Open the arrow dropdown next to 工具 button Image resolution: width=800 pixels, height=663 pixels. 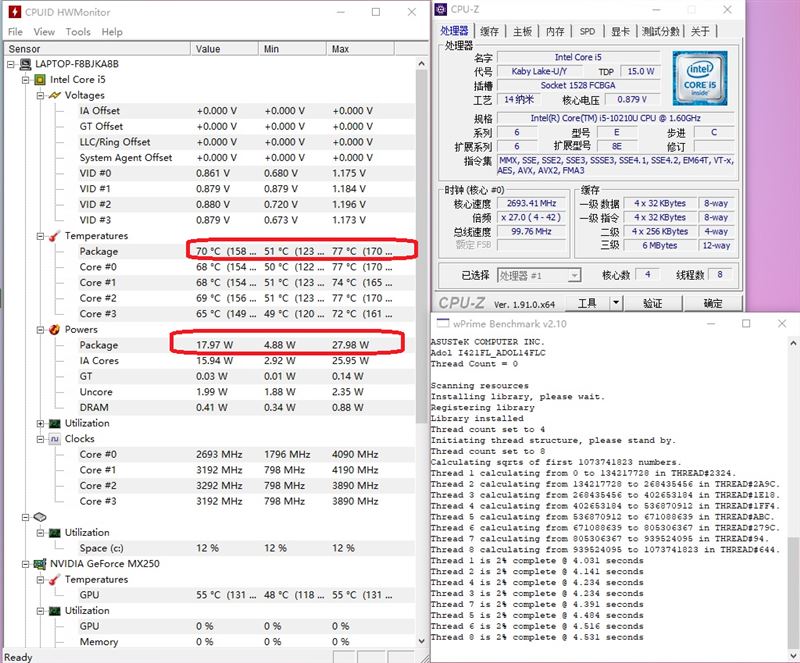pyautogui.click(x=616, y=303)
